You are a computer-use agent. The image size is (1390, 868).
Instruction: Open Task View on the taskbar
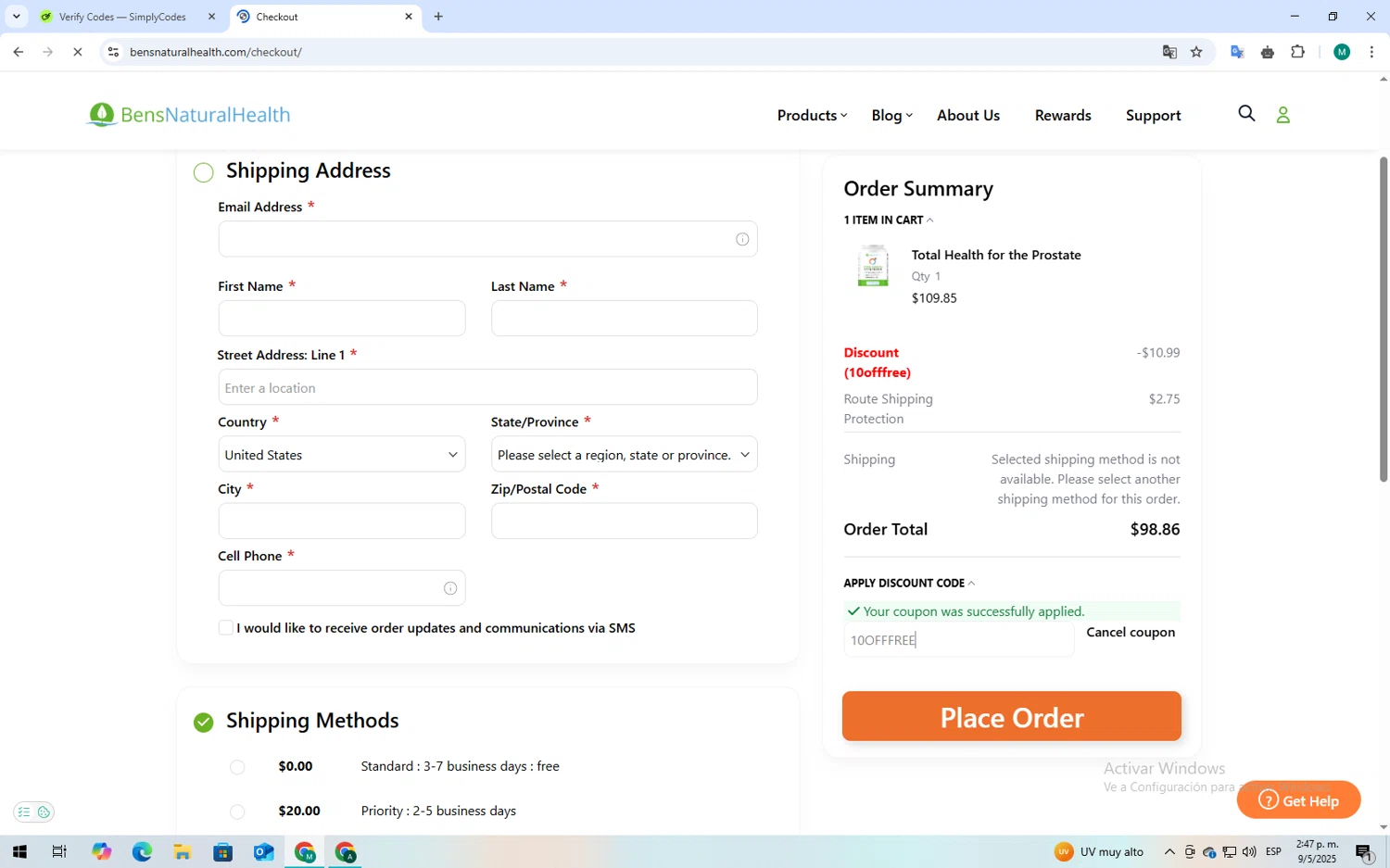point(59,852)
